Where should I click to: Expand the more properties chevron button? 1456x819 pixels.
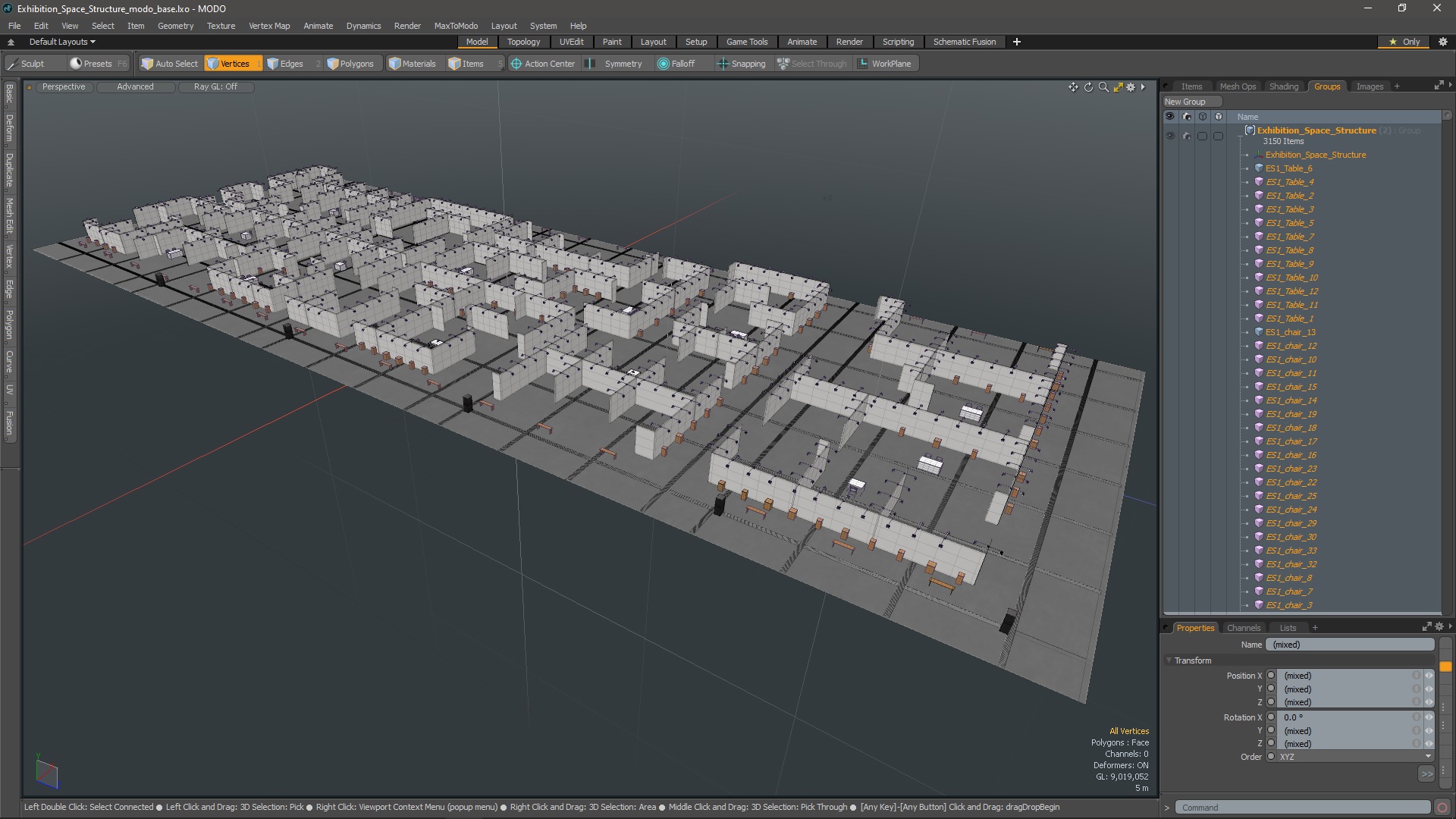[1426, 774]
